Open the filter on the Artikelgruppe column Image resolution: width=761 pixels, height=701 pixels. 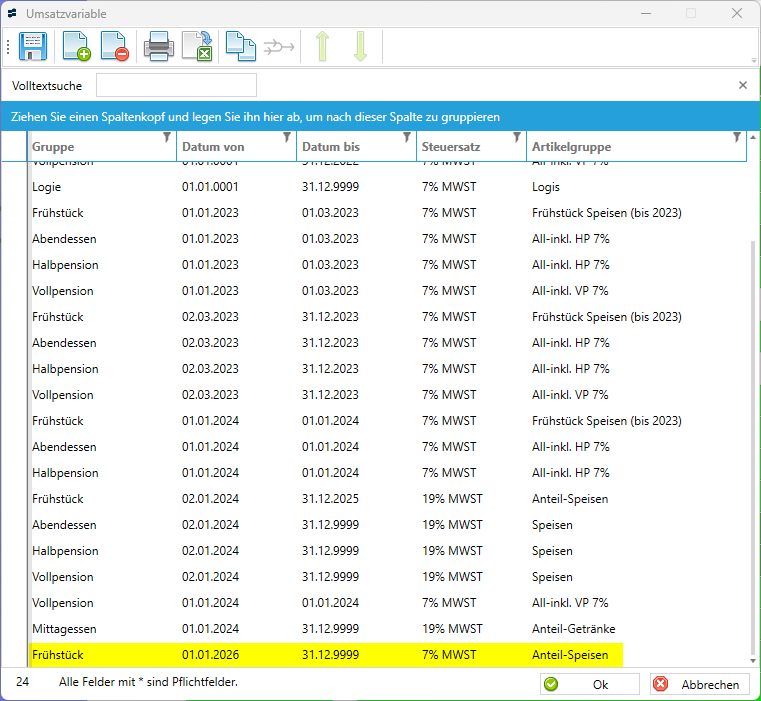pyautogui.click(x=737, y=137)
